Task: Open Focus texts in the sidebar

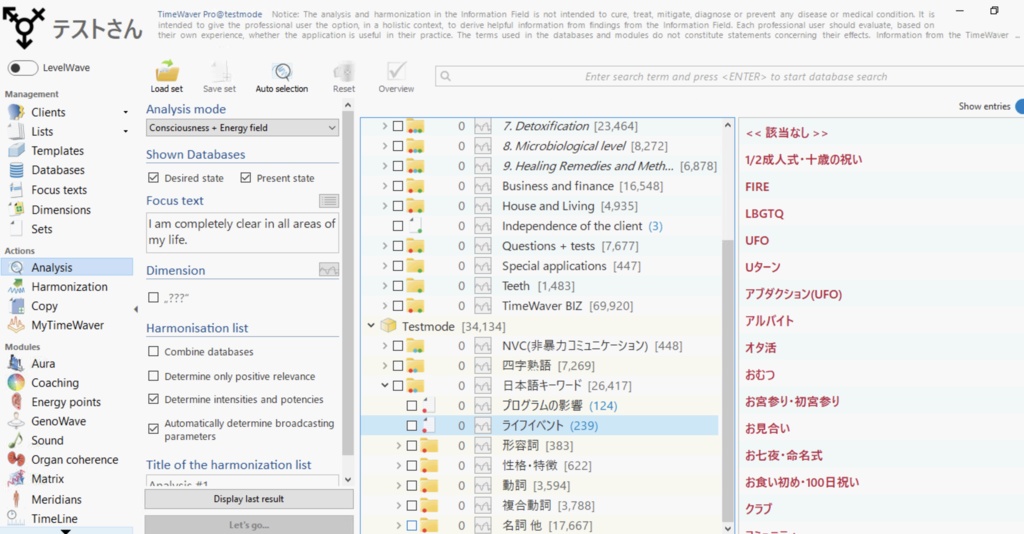Action: (x=59, y=190)
